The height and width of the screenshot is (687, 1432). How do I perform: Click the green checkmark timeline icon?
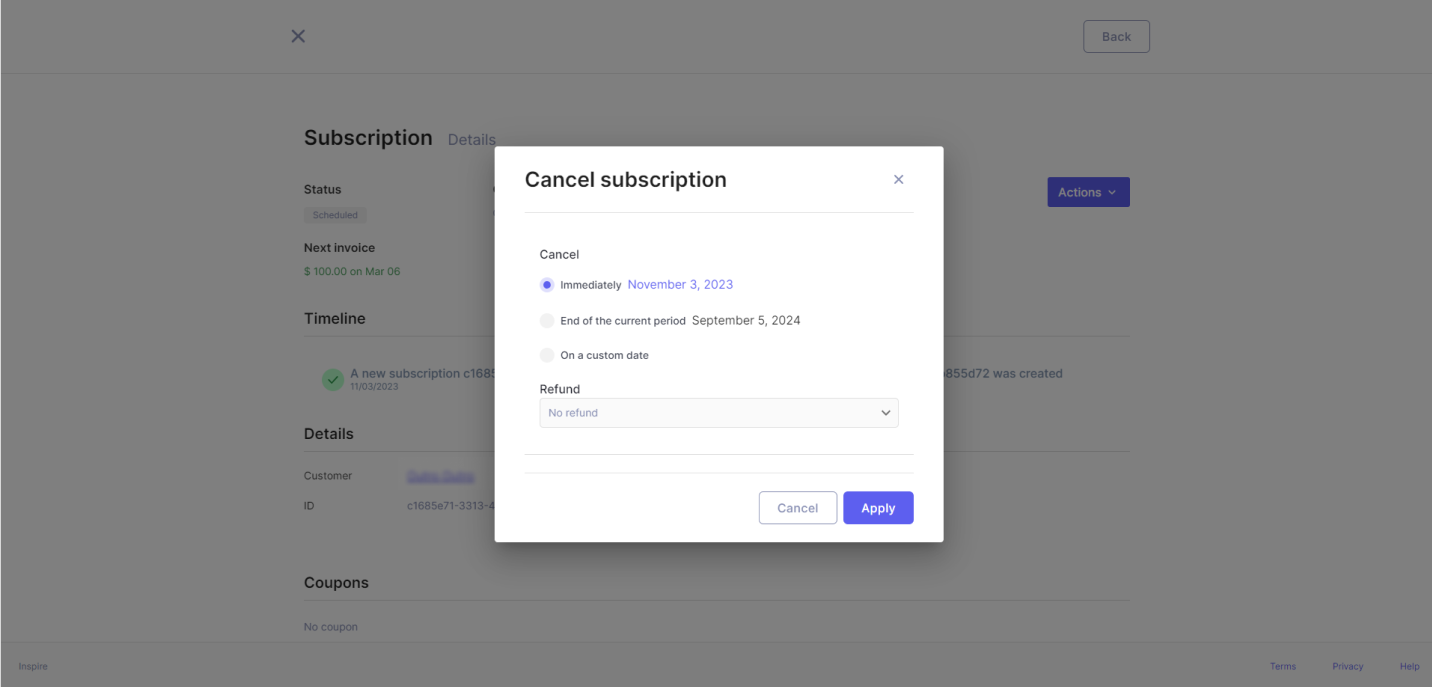[x=333, y=380]
